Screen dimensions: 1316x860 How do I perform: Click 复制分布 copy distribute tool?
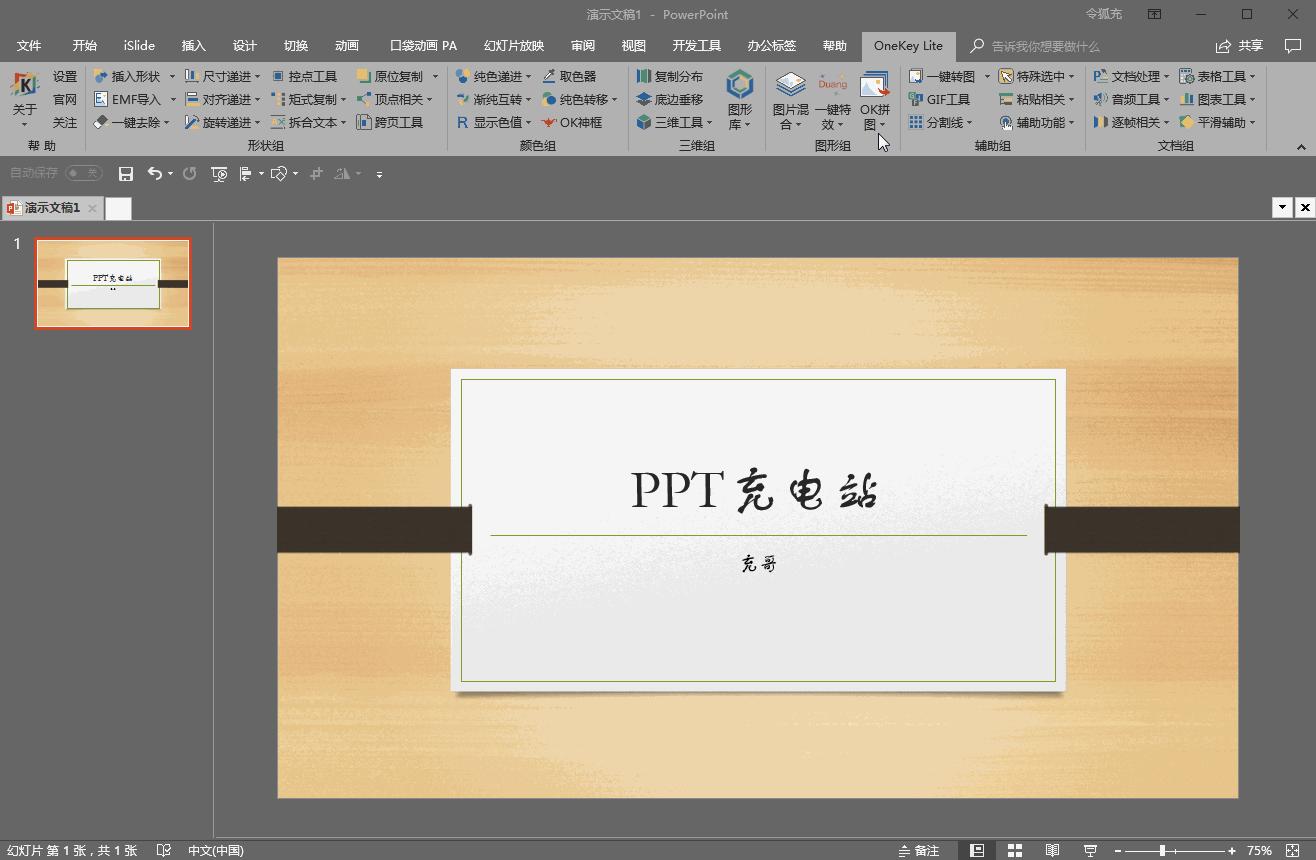669,76
